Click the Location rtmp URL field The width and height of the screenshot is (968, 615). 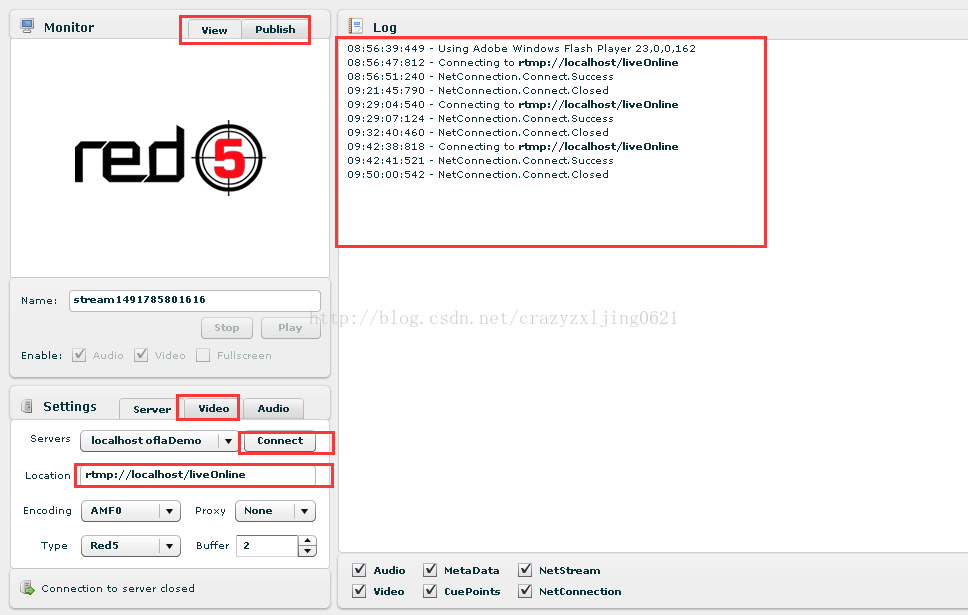tap(198, 475)
